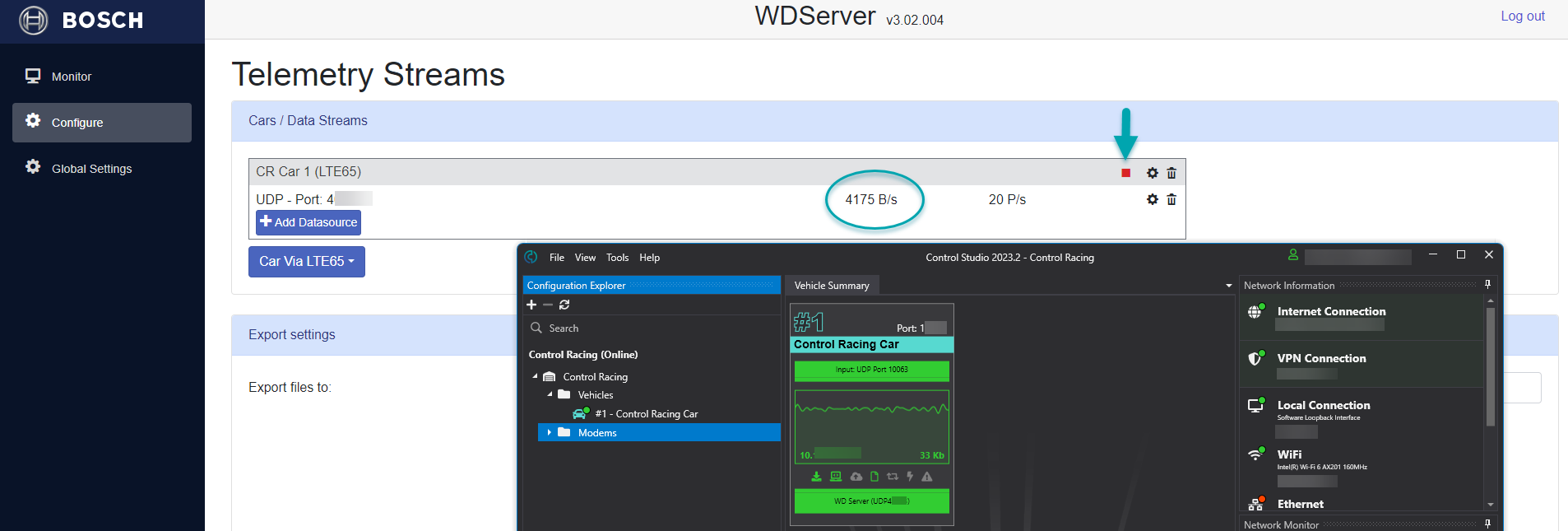The width and height of the screenshot is (1568, 531).
Task: Click the 4175 B/s data rate value
Action: pyautogui.click(x=871, y=199)
